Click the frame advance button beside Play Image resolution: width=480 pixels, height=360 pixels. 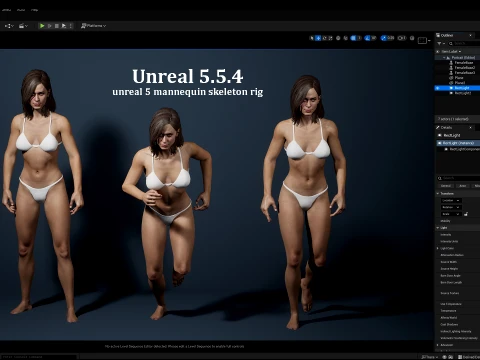tap(49, 26)
